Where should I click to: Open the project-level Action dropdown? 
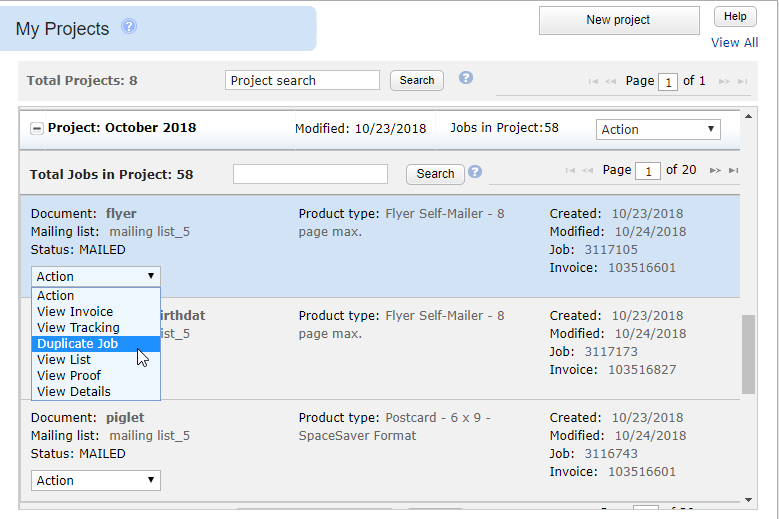tap(658, 129)
